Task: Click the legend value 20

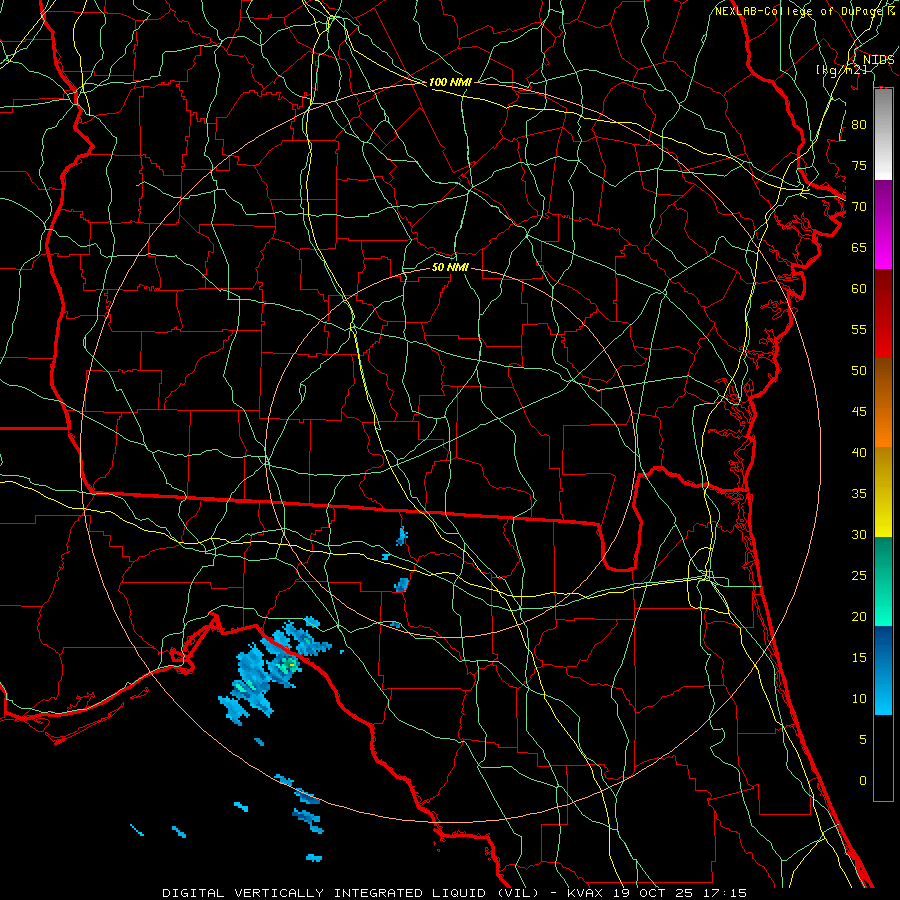Action: (x=859, y=616)
